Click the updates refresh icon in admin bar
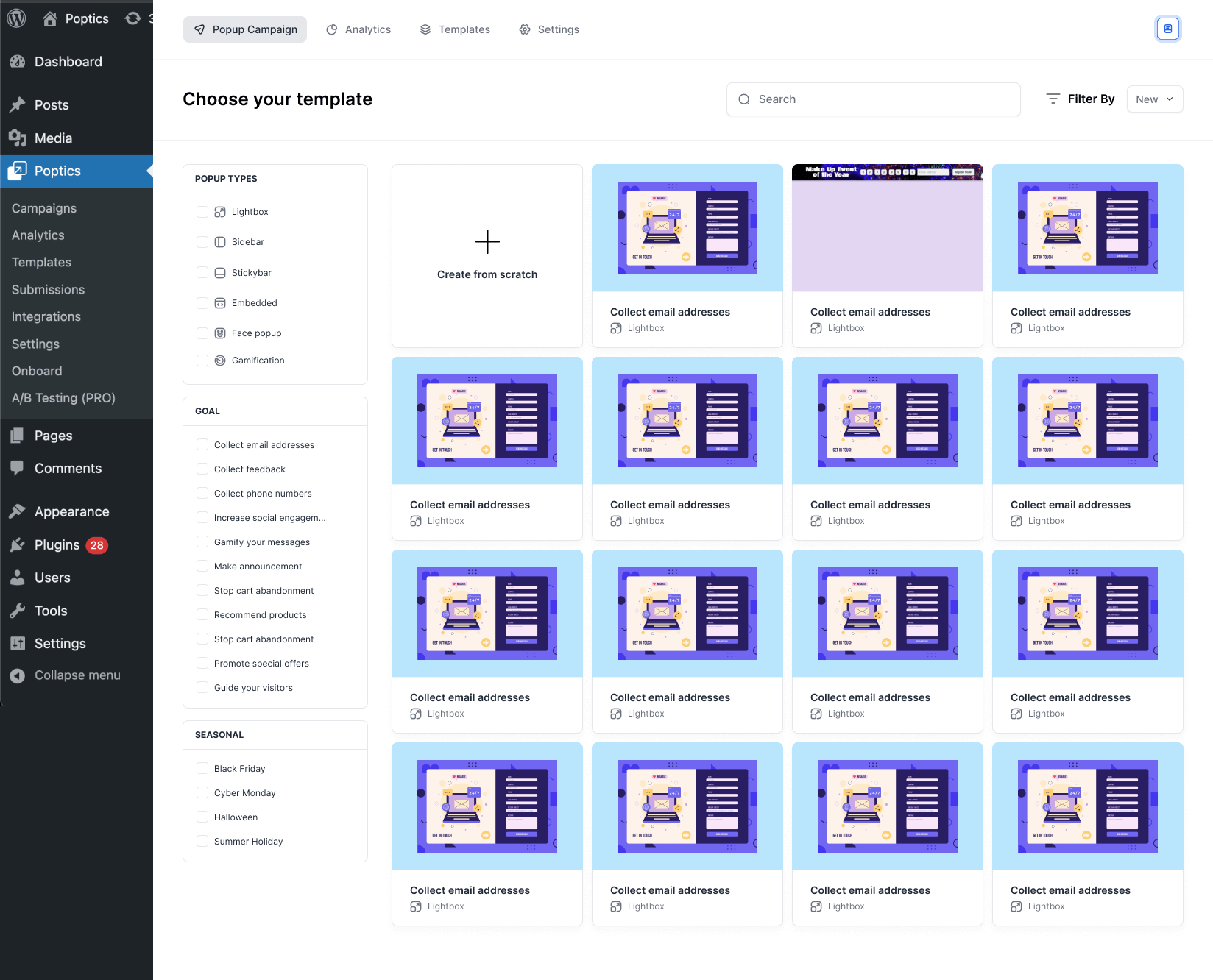 (x=132, y=18)
